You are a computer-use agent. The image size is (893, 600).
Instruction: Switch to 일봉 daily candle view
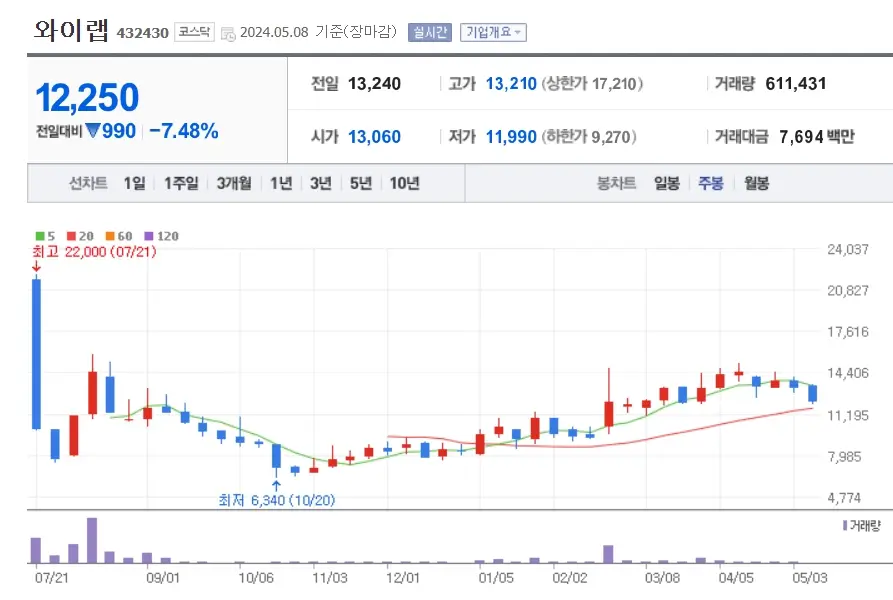click(668, 184)
